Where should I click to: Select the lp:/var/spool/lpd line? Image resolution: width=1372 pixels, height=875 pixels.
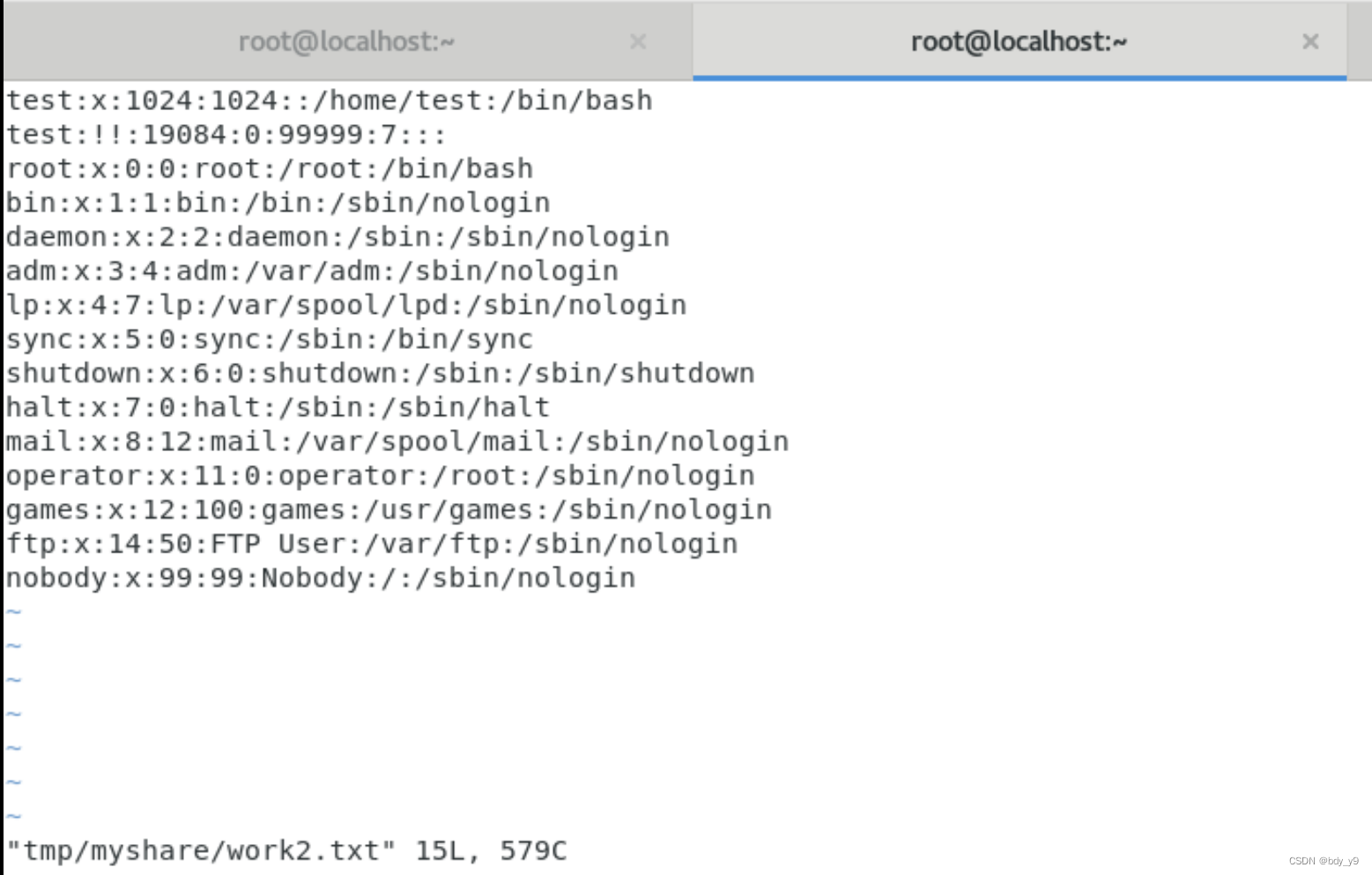coord(344,305)
